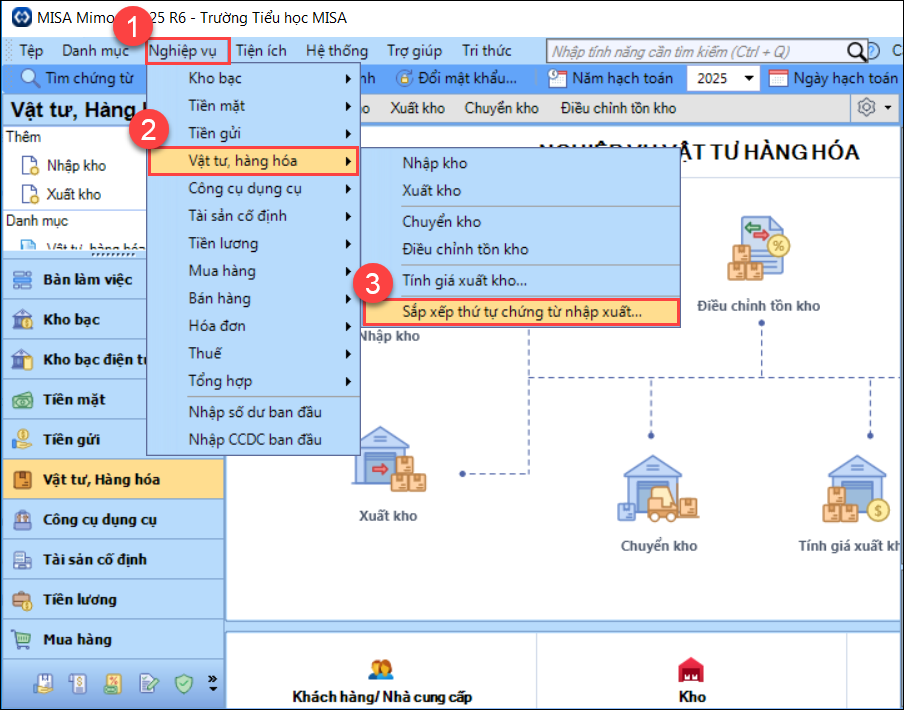Choose Tính giá xuất kho... from the submenu
Image resolution: width=904 pixels, height=710 pixels.
pyautogui.click(x=521, y=281)
